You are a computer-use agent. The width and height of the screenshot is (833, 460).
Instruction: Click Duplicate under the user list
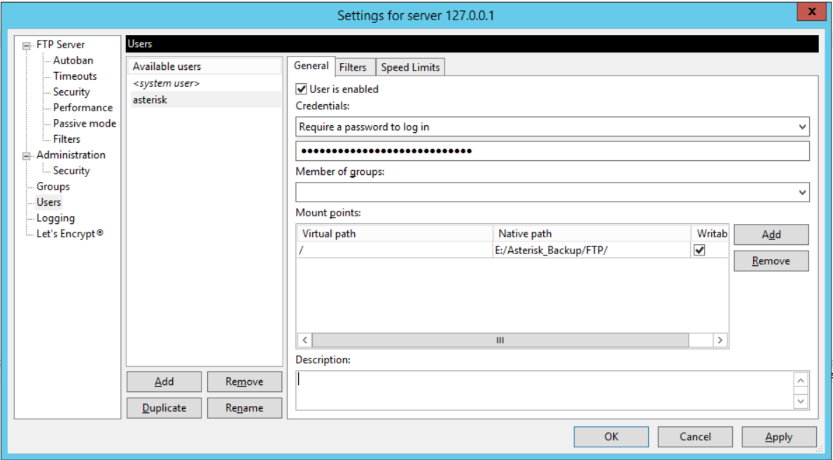164,408
